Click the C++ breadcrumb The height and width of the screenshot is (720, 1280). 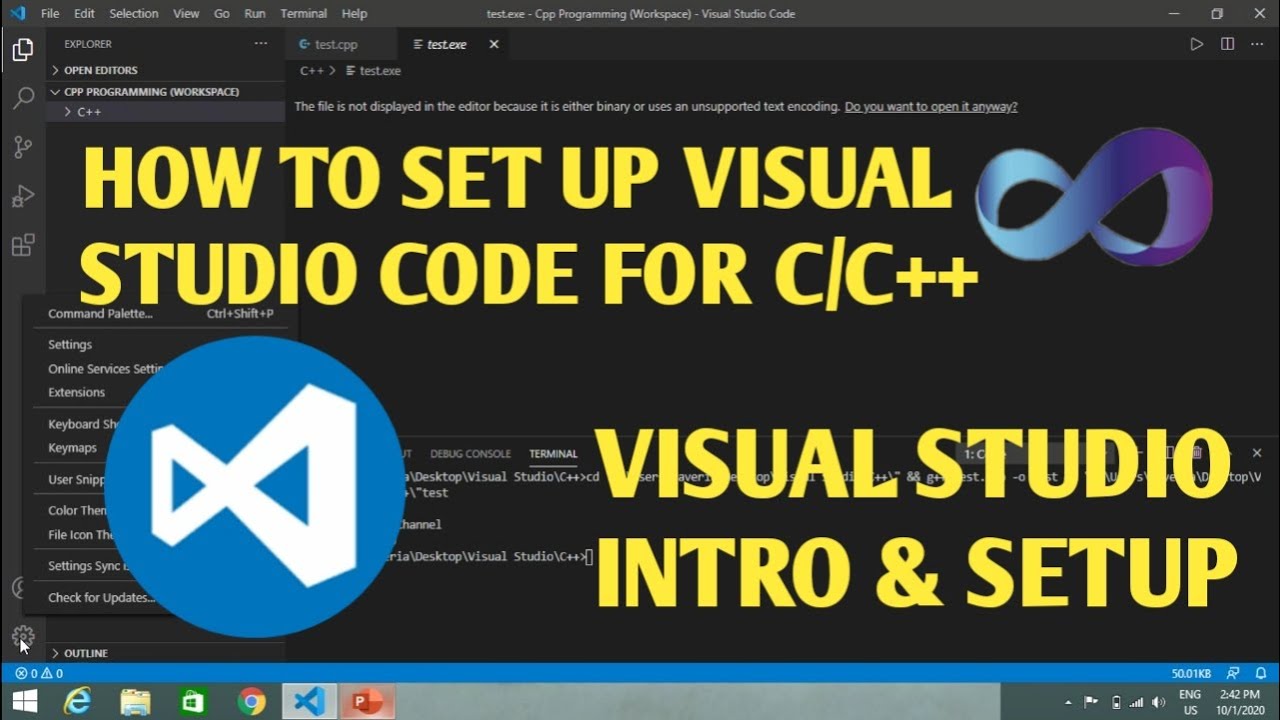click(x=312, y=71)
